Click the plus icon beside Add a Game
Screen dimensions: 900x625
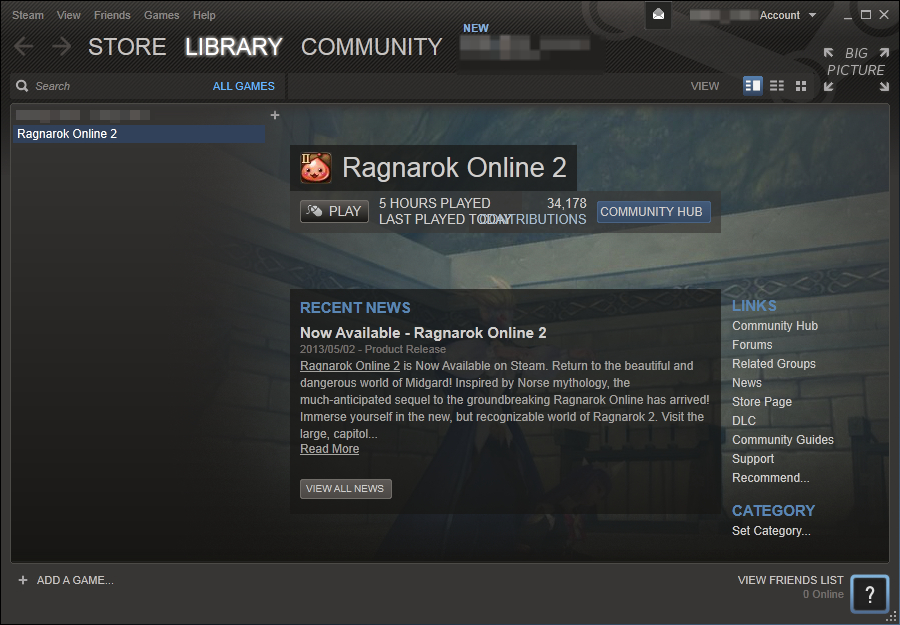(x=23, y=580)
